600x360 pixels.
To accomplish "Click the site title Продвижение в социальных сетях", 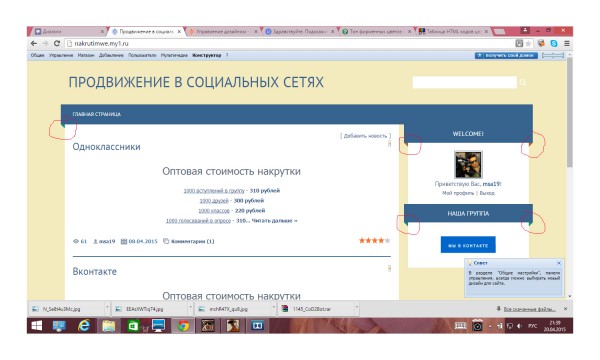I will tap(196, 82).
